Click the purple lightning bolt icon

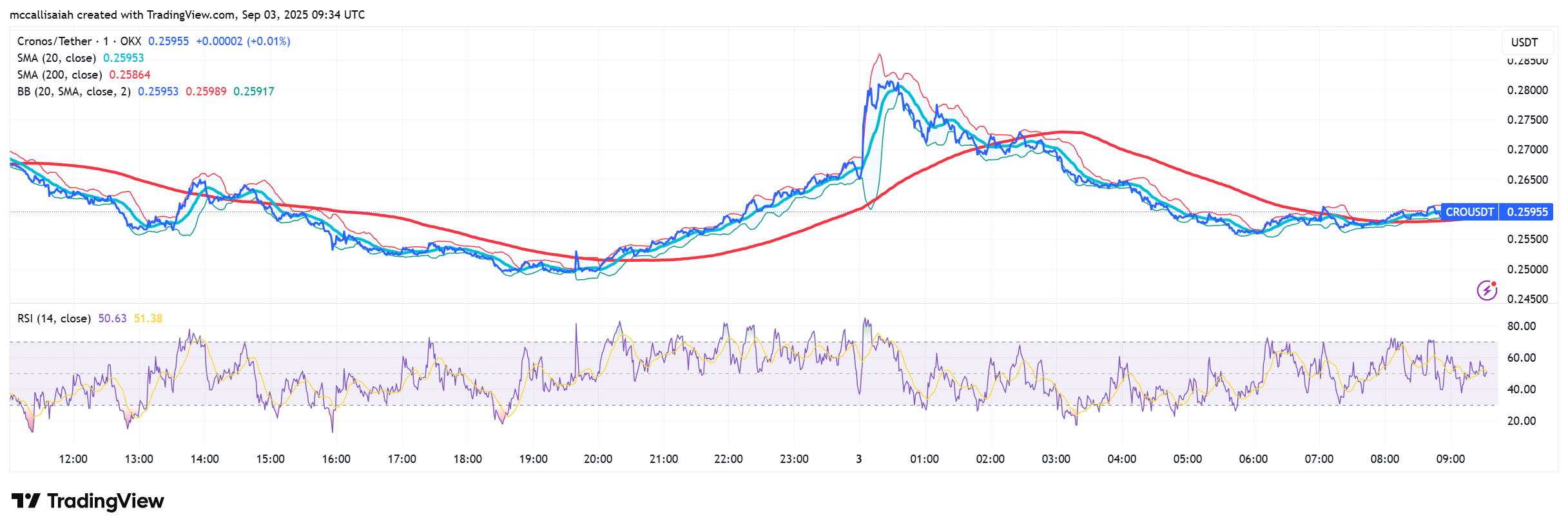(1486, 291)
